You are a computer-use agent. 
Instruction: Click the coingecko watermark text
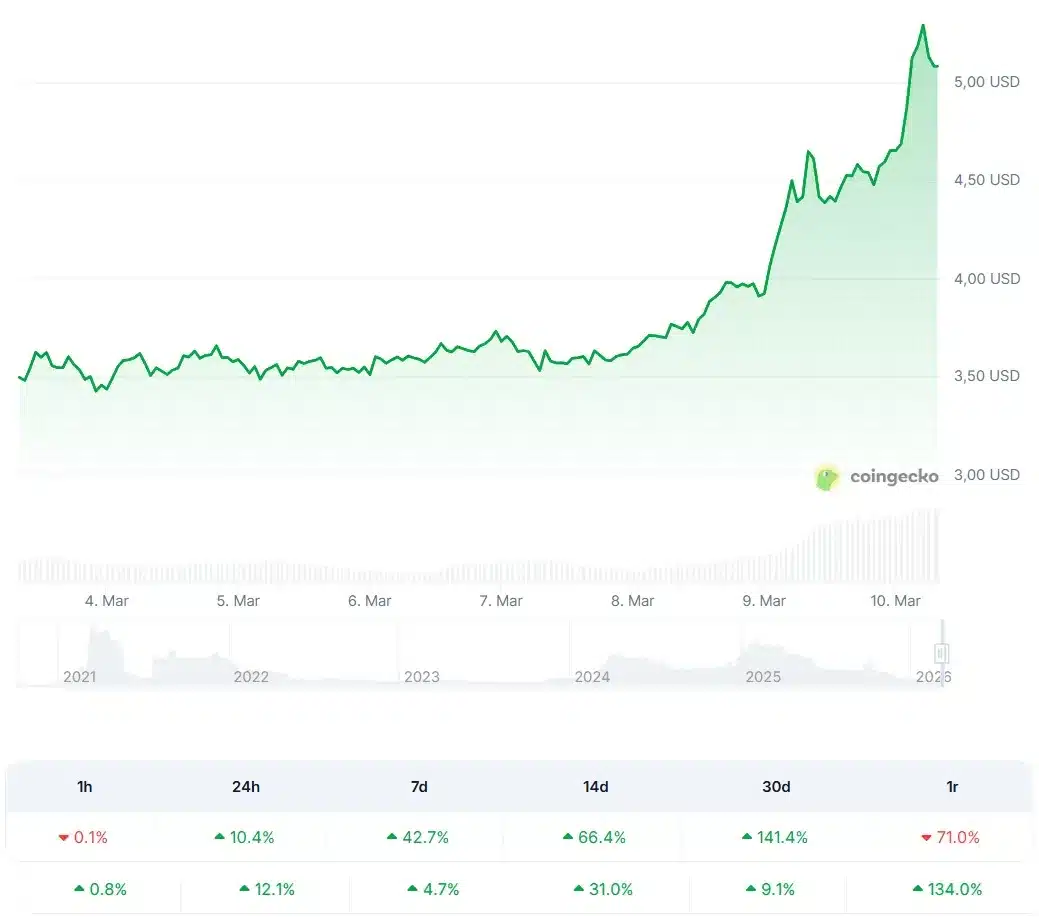[x=894, y=477]
